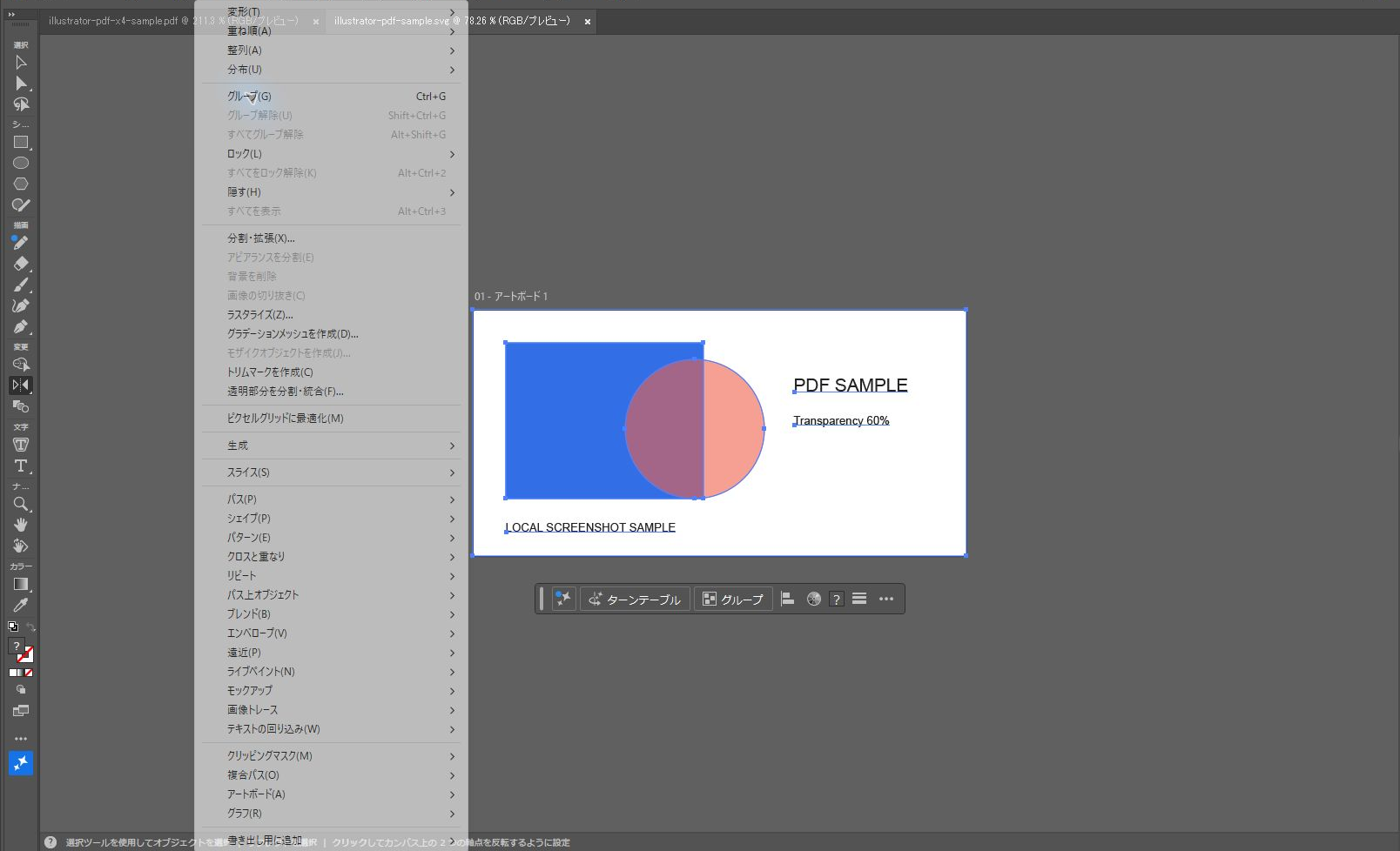This screenshot has height=851, width=1400.
Task: Change the screen mode
Action: 21,711
